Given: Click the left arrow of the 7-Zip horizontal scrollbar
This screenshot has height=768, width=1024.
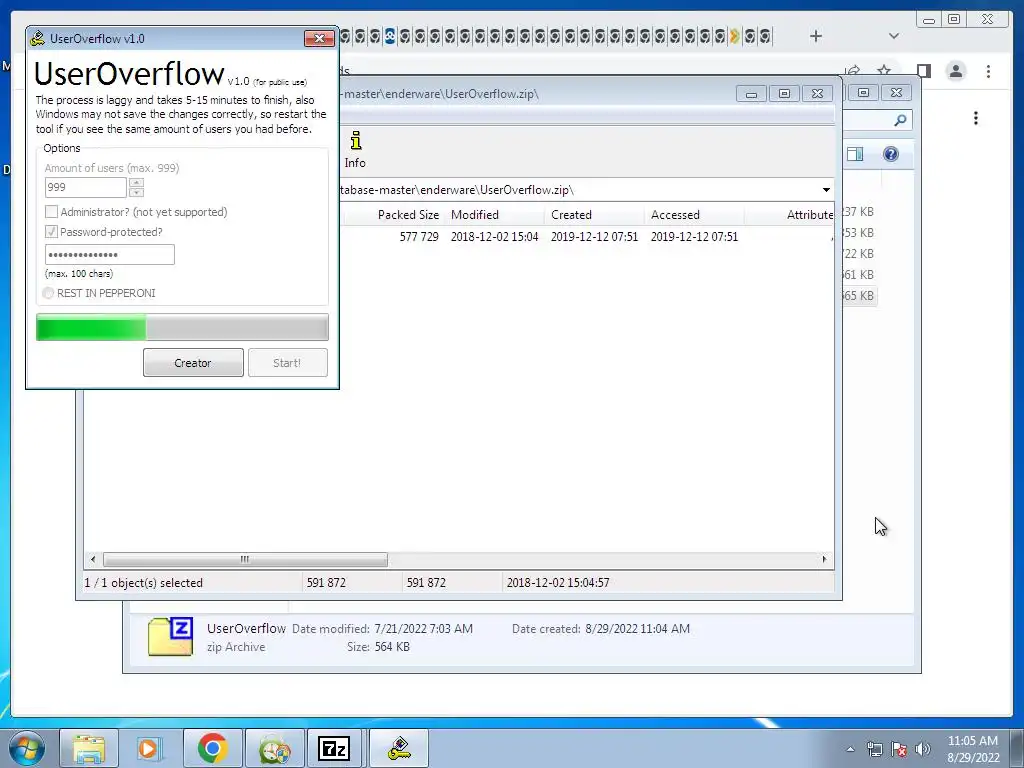Looking at the screenshot, I should tap(93, 560).
